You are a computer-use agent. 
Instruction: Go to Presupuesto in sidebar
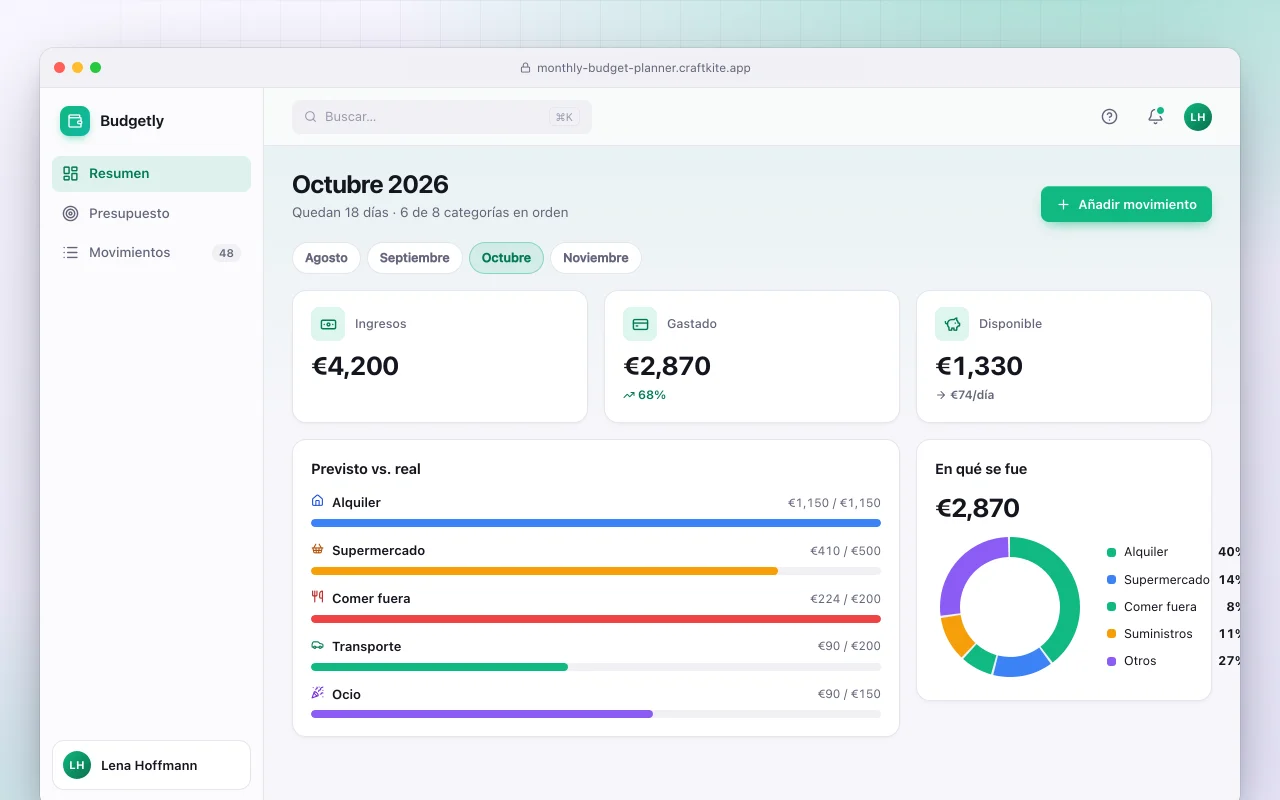[x=151, y=213]
